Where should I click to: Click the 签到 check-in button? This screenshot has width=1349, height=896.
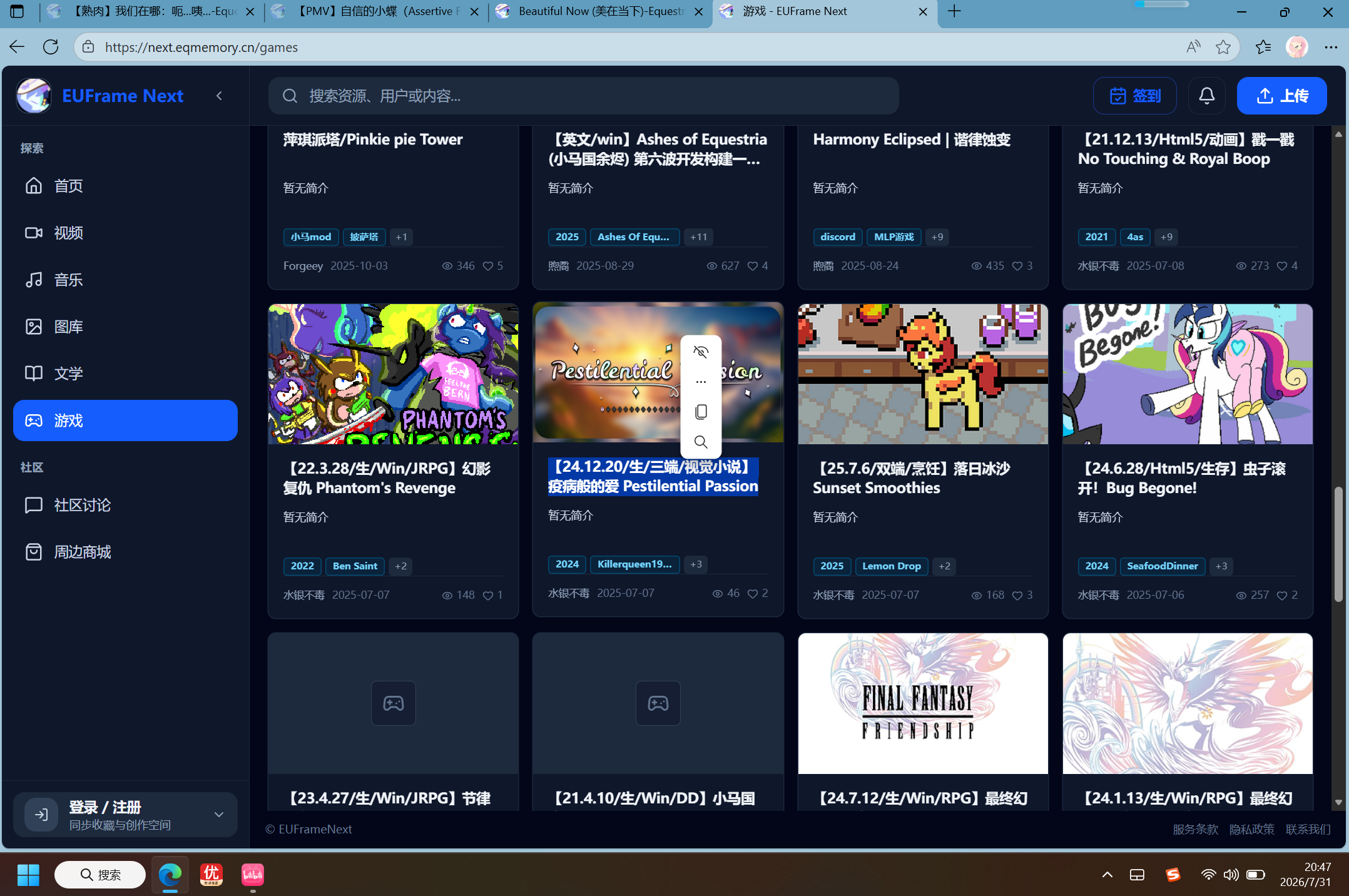(x=1134, y=96)
